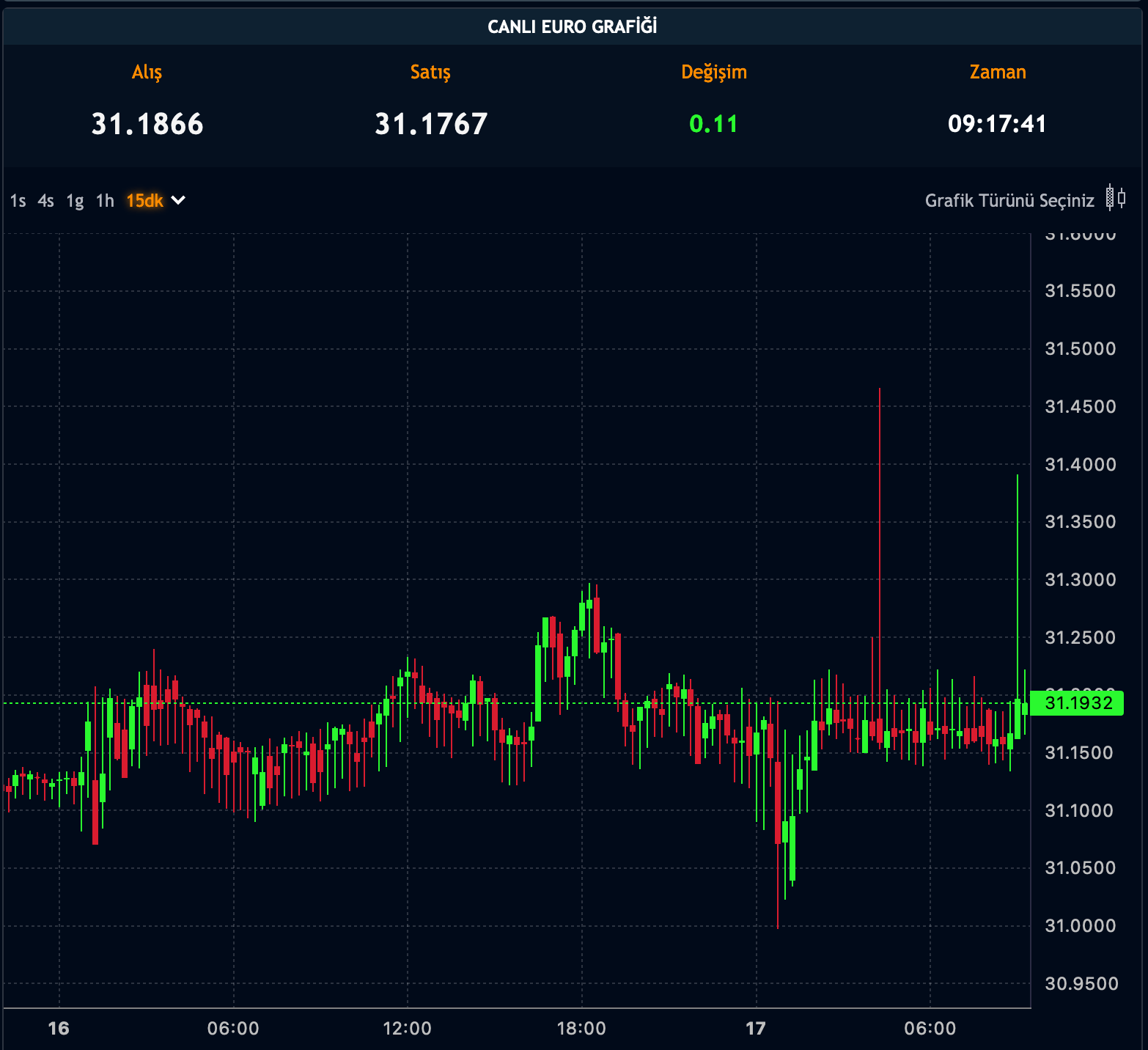Select the 1s time interval
This screenshot has height=1050, width=1148.
click(18, 201)
